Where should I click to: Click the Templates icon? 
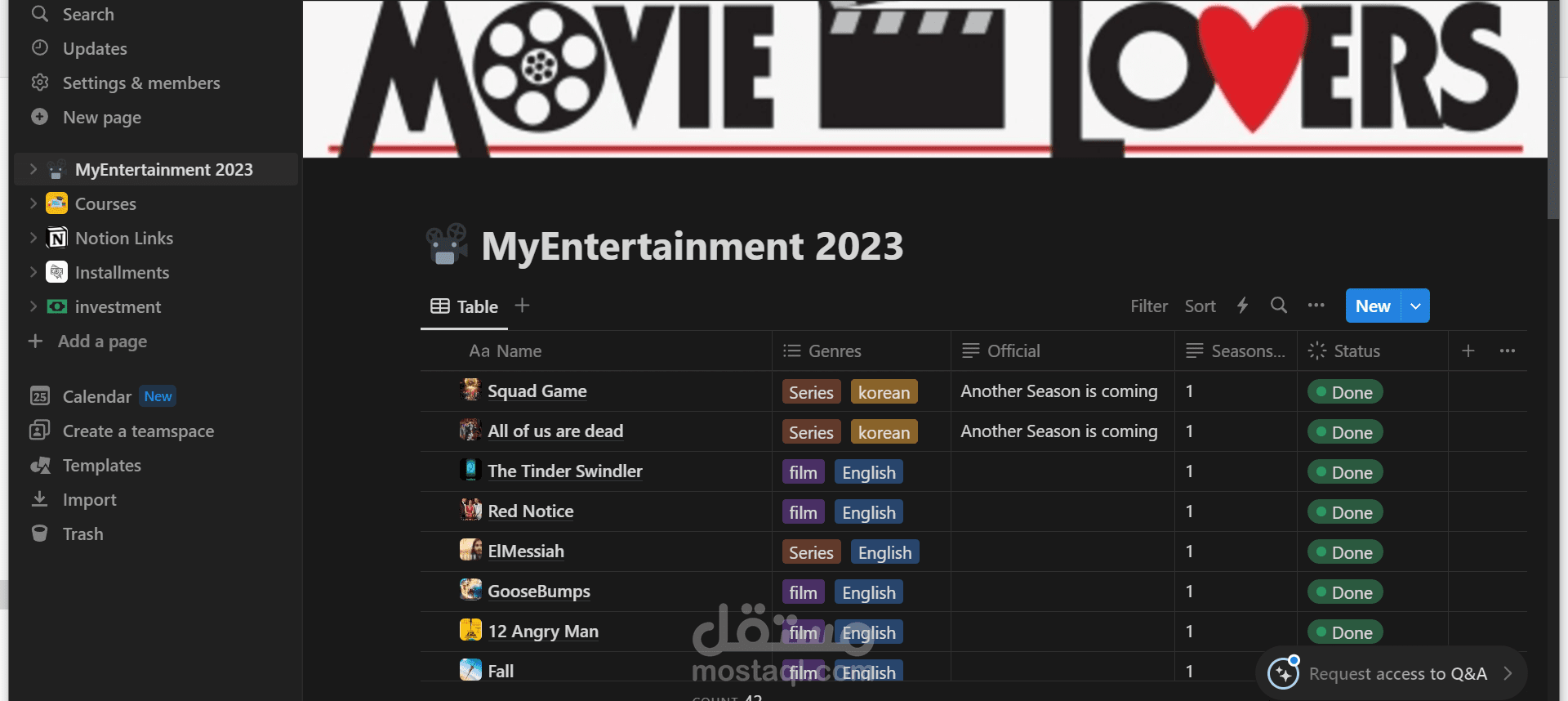39,465
